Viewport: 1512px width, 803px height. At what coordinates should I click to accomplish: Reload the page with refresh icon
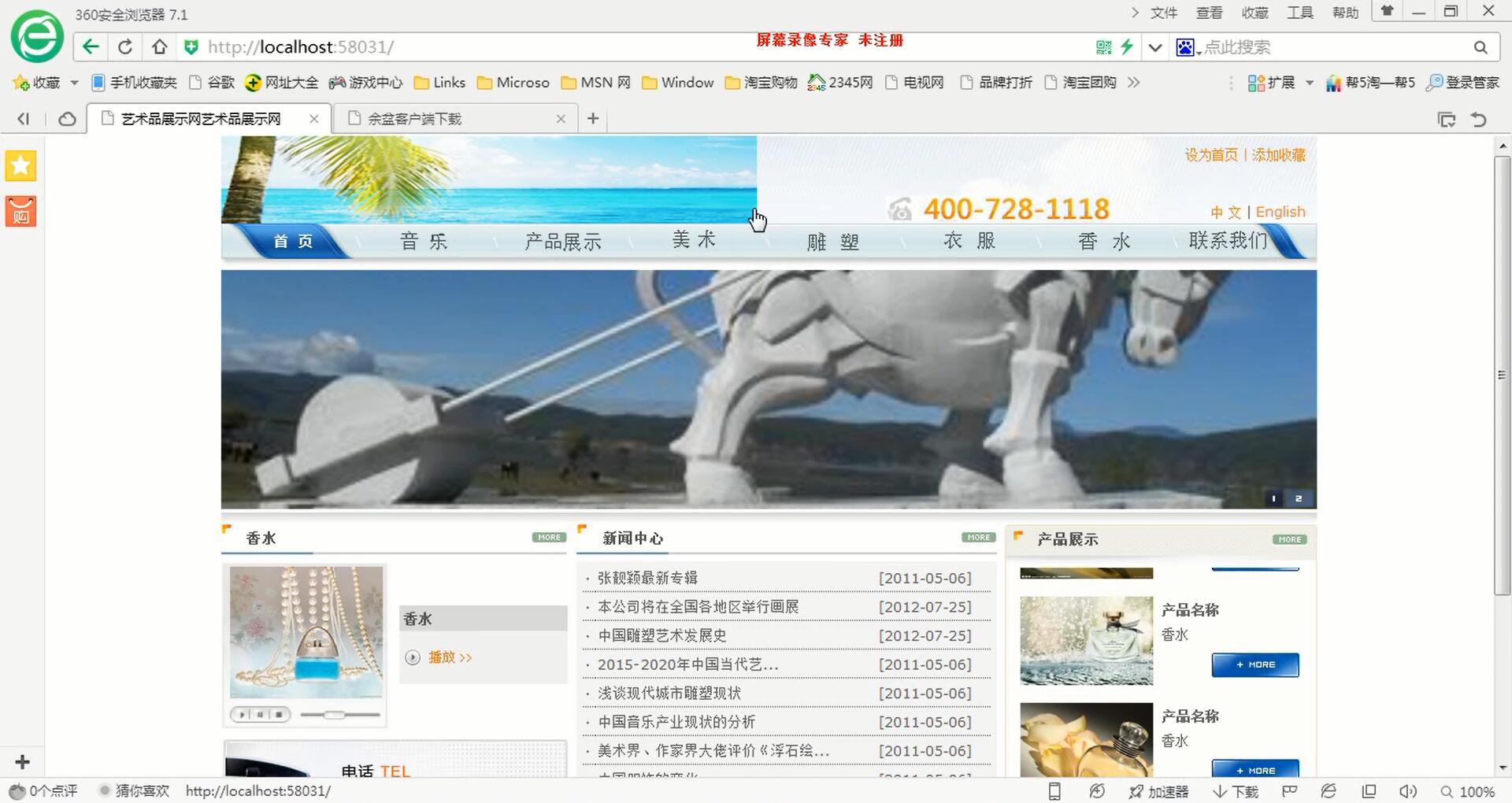coord(125,47)
